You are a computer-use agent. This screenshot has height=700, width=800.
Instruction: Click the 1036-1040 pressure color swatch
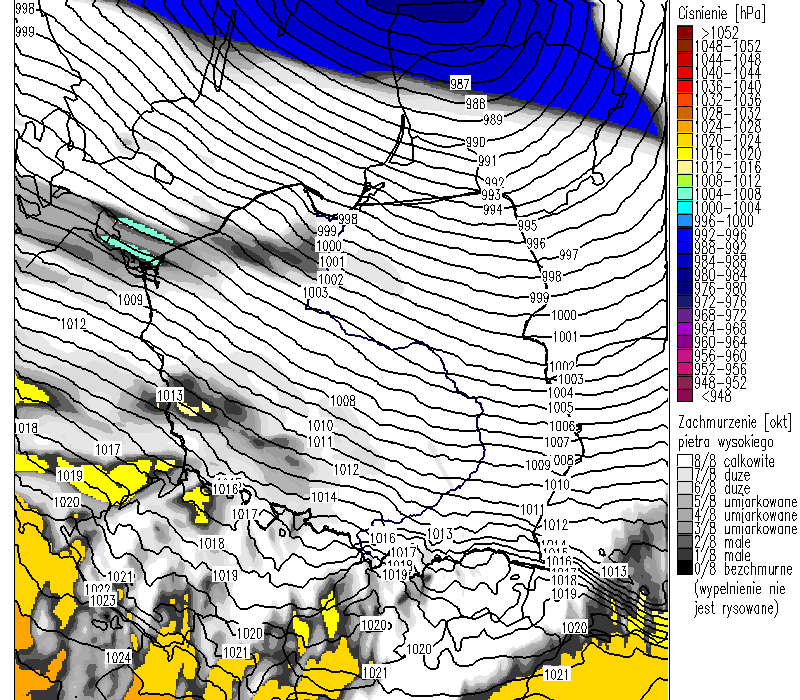point(685,86)
